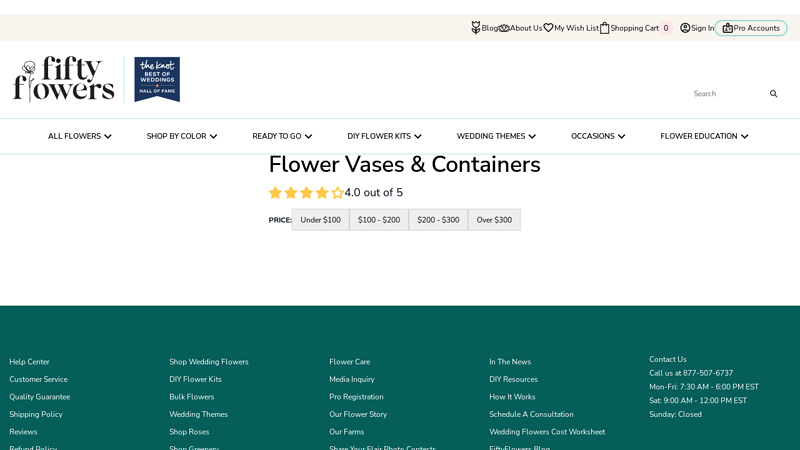Open My Wish List link

(x=577, y=28)
